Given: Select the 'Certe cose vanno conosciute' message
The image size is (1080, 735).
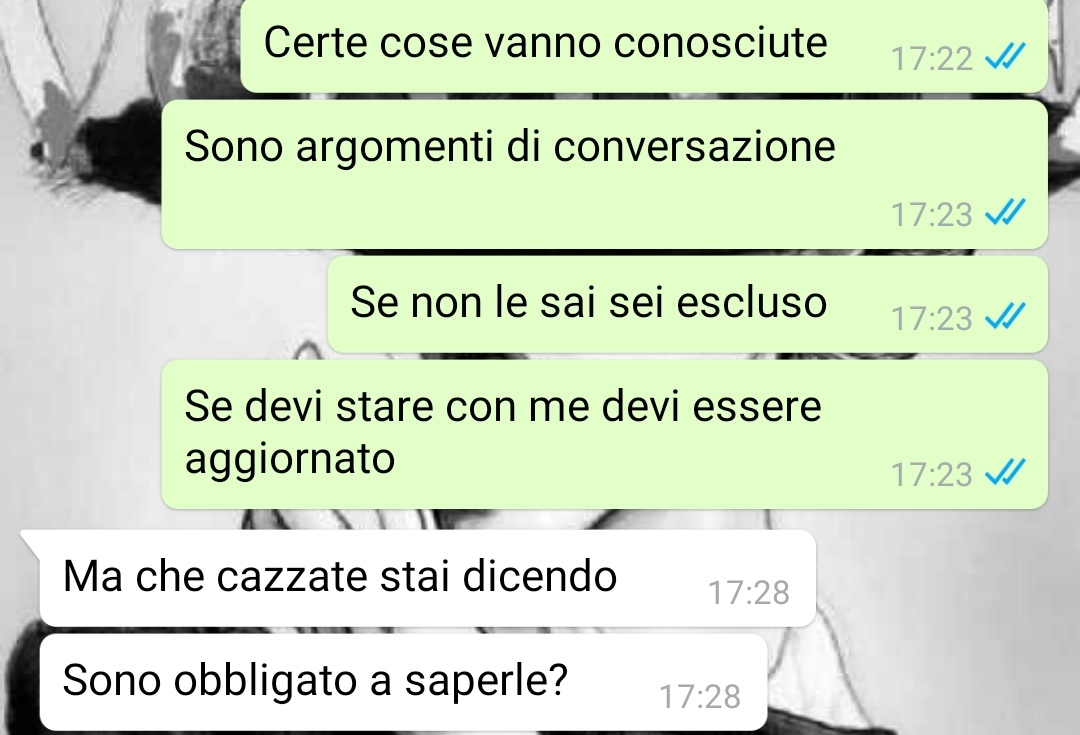Looking at the screenshot, I should 644,45.
